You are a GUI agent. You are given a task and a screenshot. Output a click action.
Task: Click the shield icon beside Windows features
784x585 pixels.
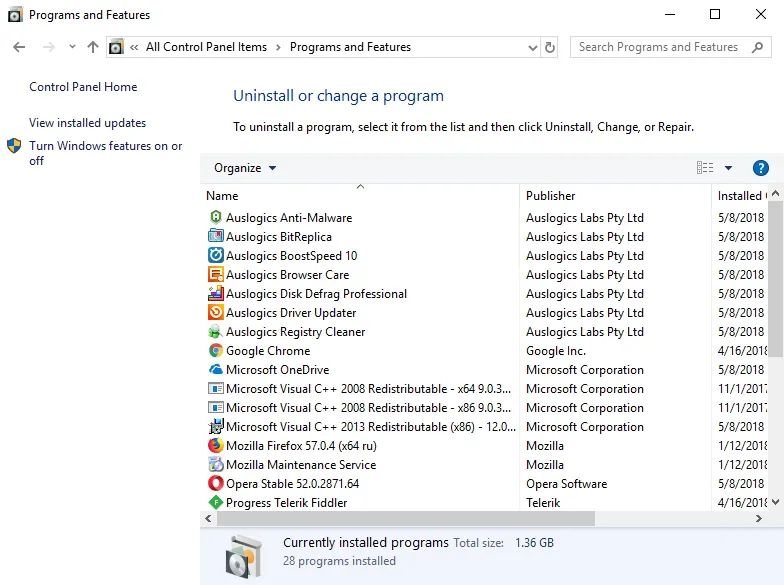[x=14, y=146]
